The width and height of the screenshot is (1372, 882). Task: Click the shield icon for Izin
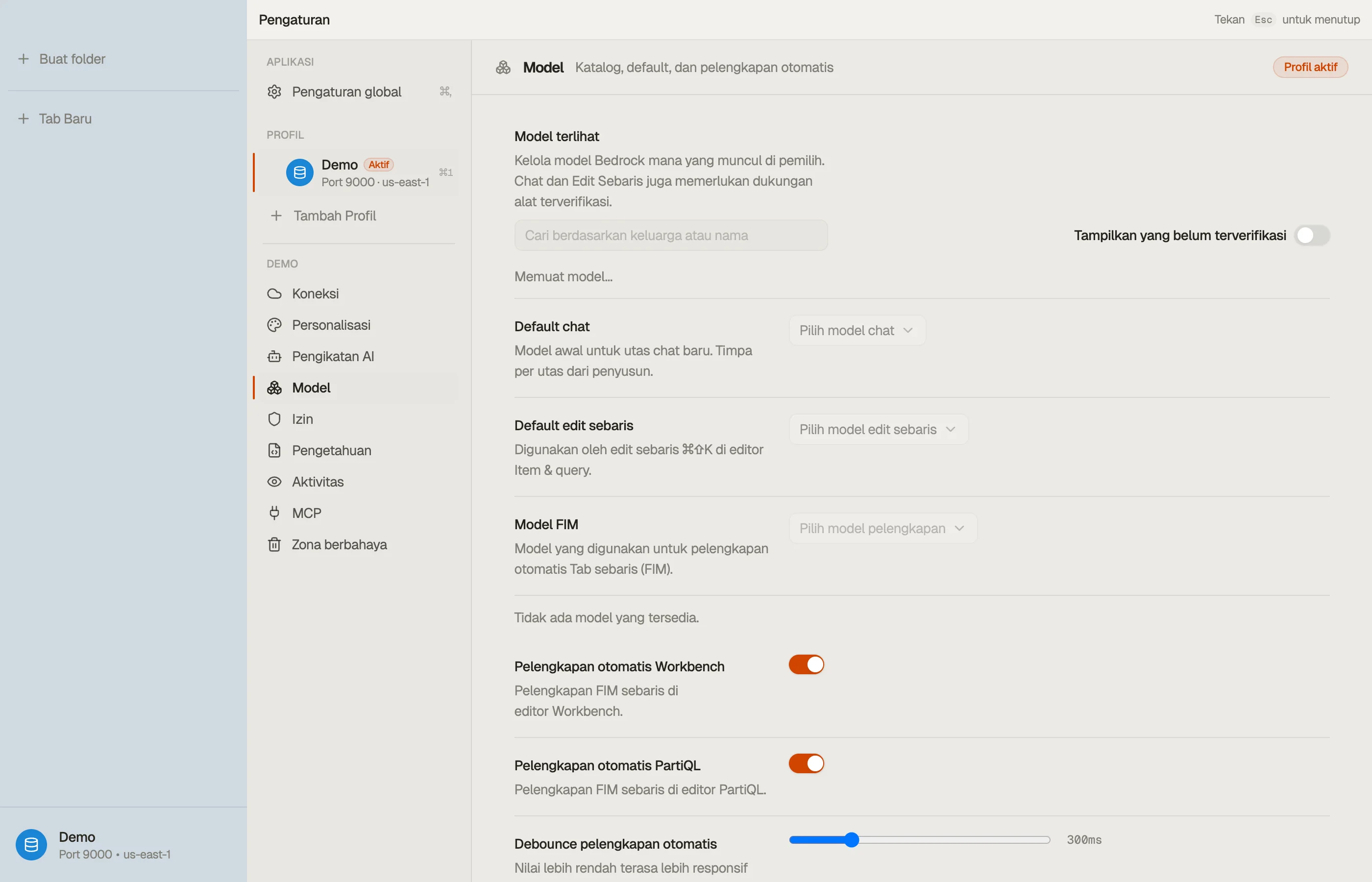pyautogui.click(x=274, y=419)
